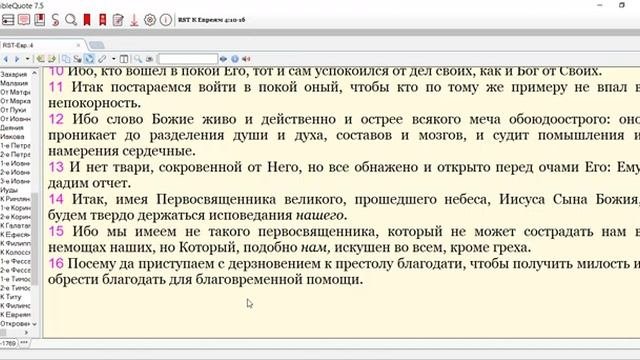Select book Иакова in the list
The width and height of the screenshot is (640, 360).
12,137
